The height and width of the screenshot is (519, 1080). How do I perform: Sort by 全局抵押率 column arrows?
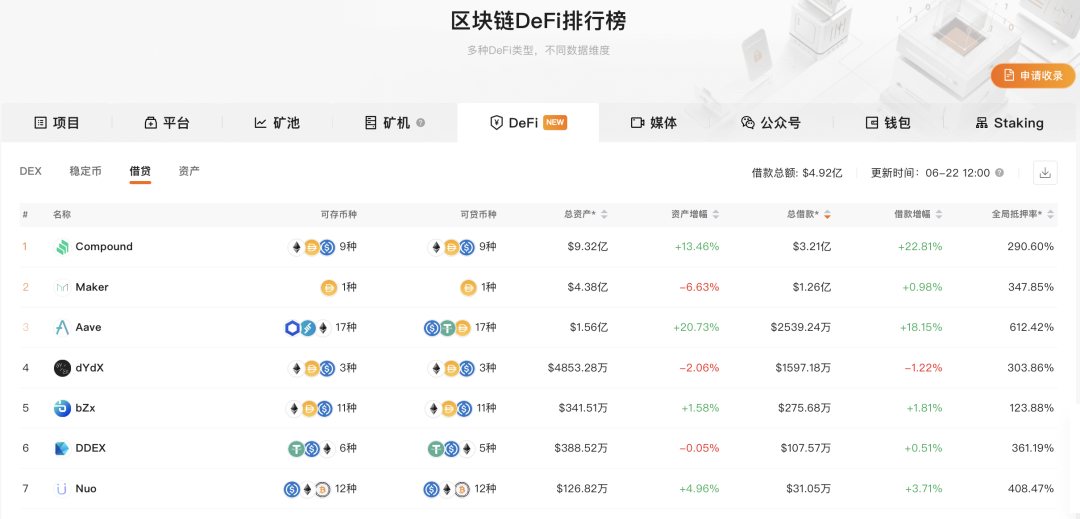pos(1050,215)
